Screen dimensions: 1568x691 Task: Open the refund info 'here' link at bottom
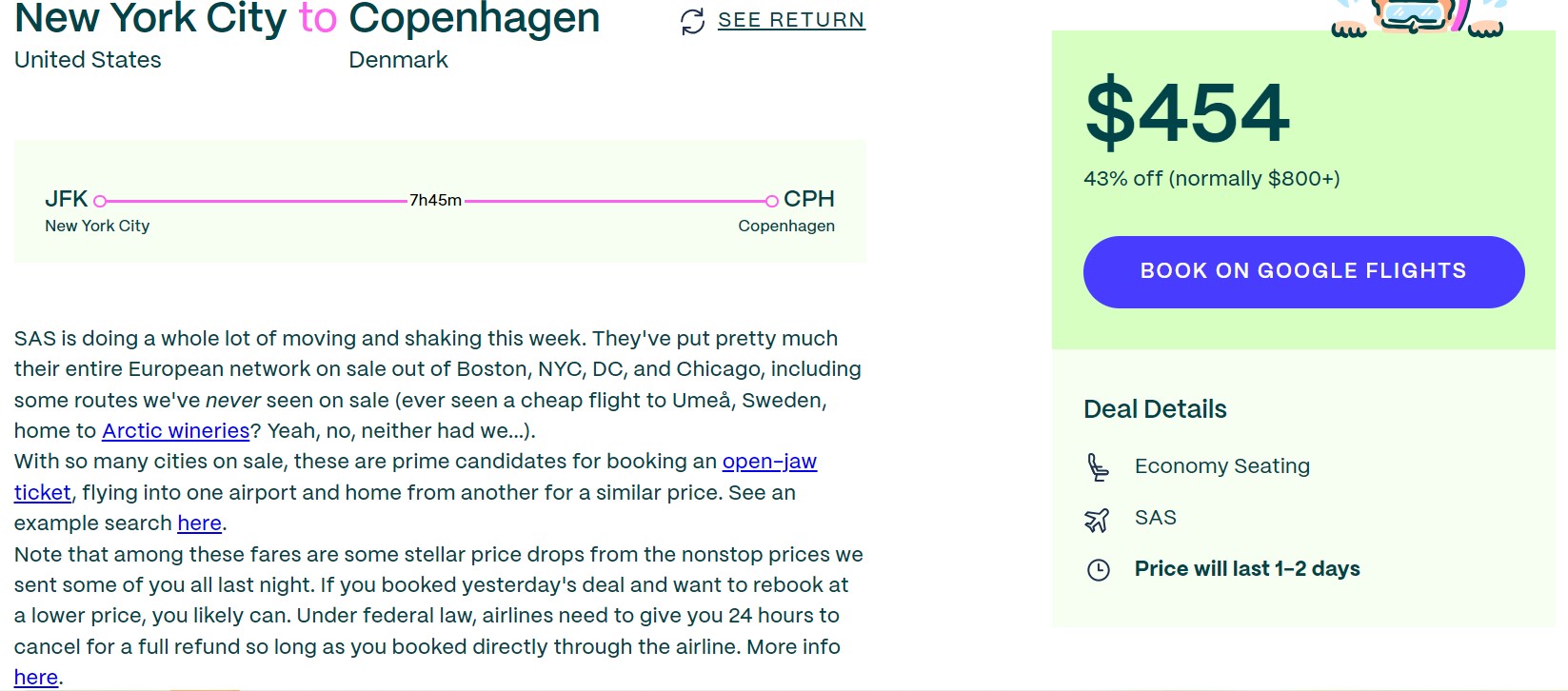pos(35,676)
